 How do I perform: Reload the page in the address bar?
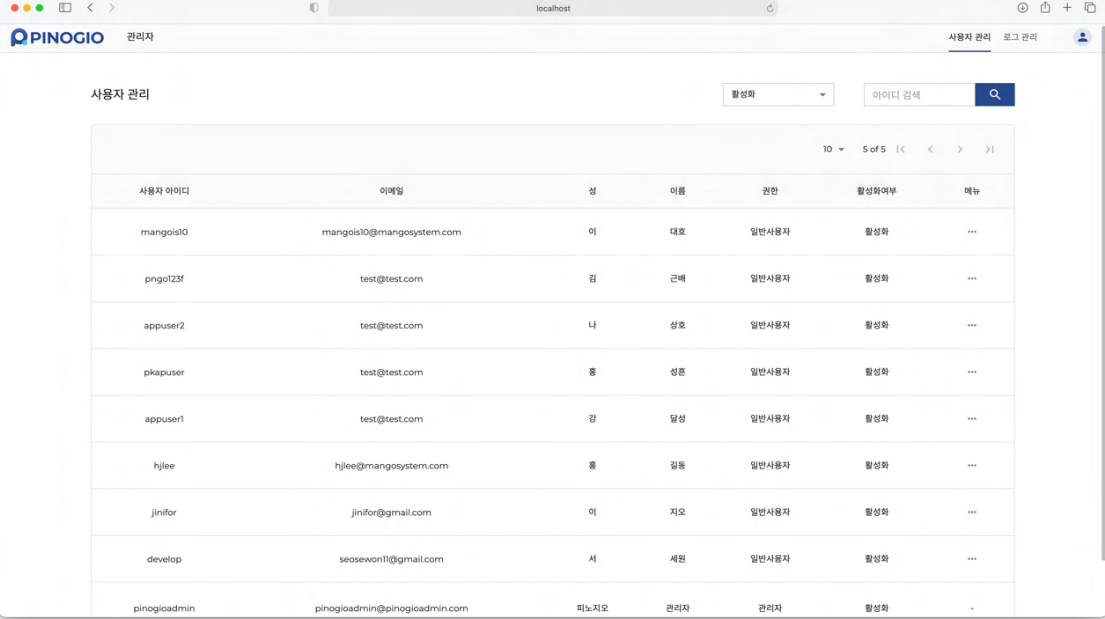(x=770, y=8)
